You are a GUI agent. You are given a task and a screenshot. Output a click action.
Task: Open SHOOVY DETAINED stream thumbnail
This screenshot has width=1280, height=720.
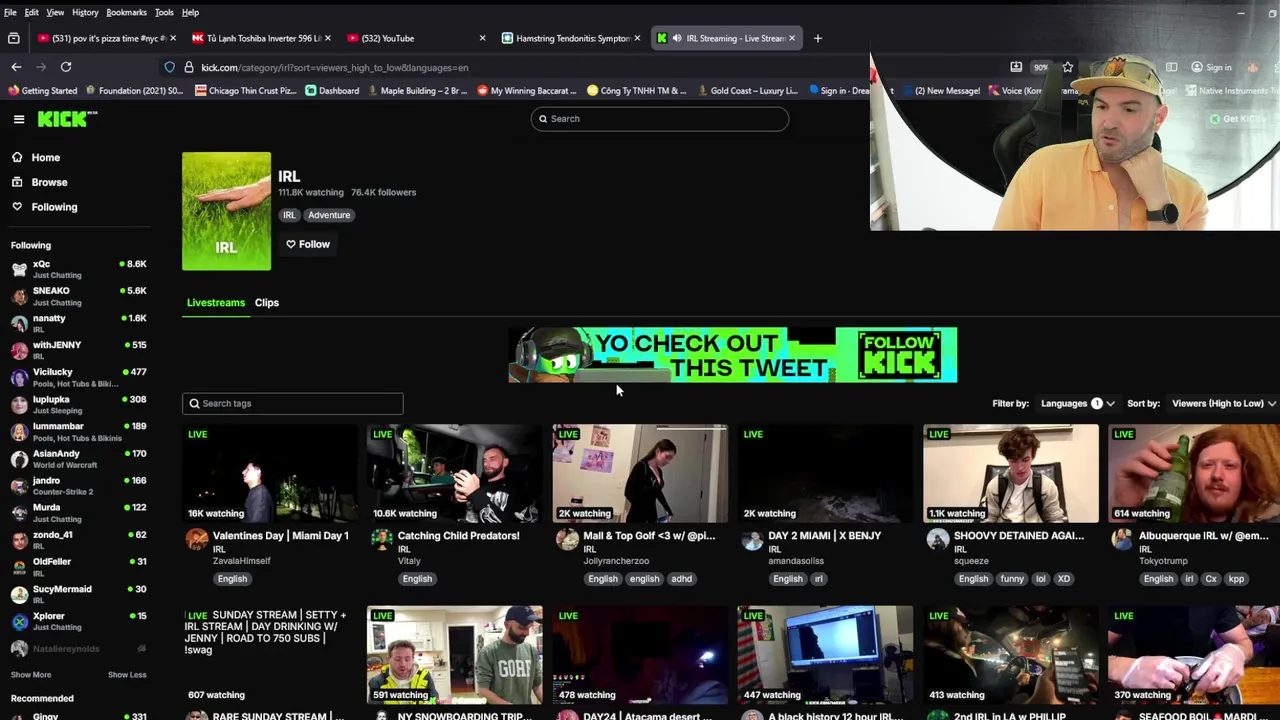pos(1010,473)
